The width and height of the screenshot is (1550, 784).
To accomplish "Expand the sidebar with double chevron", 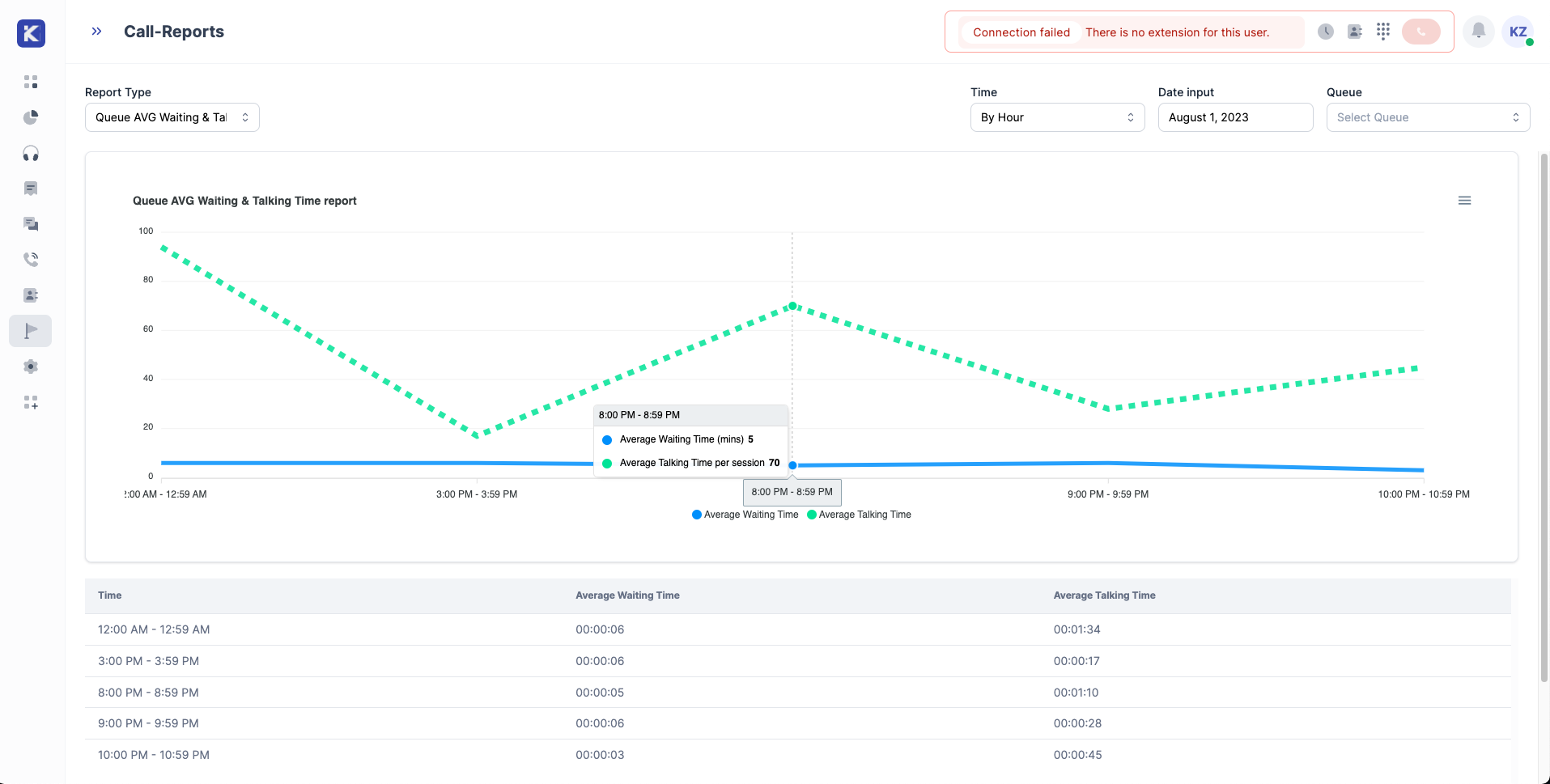I will point(97,32).
